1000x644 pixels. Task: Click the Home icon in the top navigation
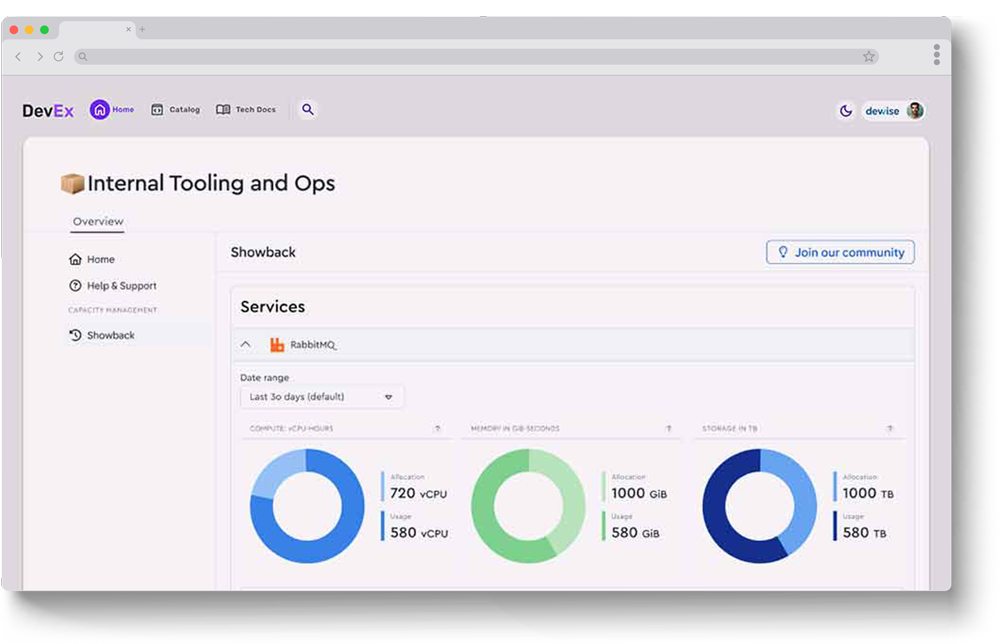point(99,110)
